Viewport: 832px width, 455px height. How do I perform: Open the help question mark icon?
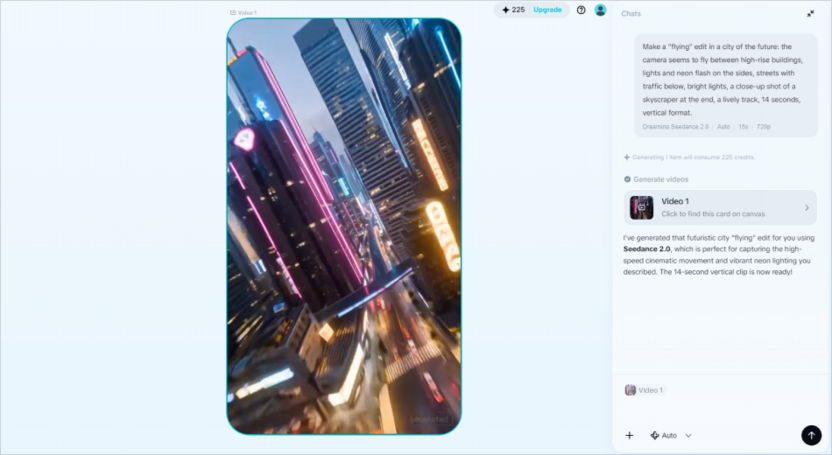pyautogui.click(x=581, y=10)
